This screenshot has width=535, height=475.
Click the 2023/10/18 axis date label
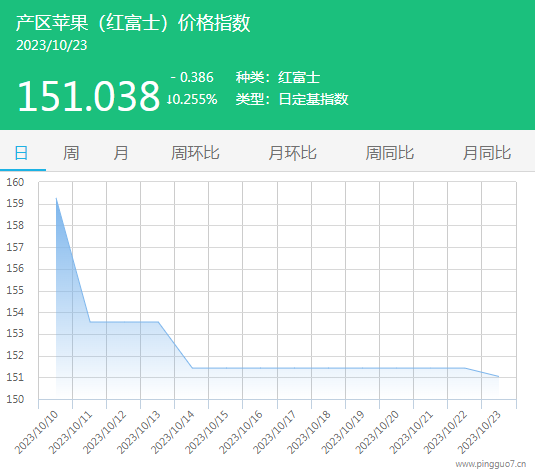click(309, 432)
